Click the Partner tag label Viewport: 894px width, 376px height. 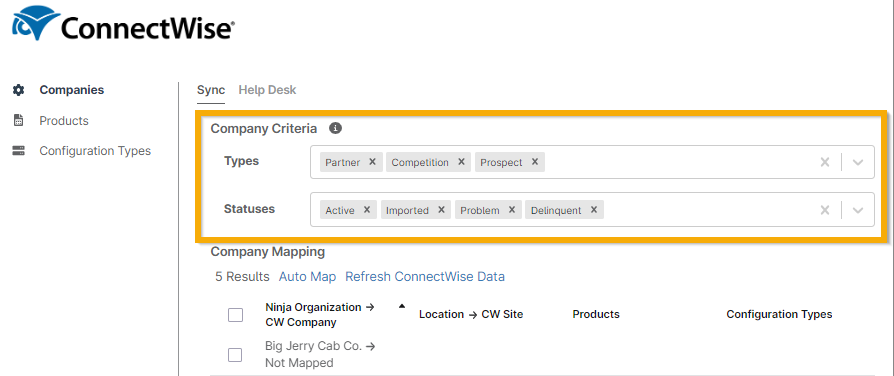coord(343,163)
